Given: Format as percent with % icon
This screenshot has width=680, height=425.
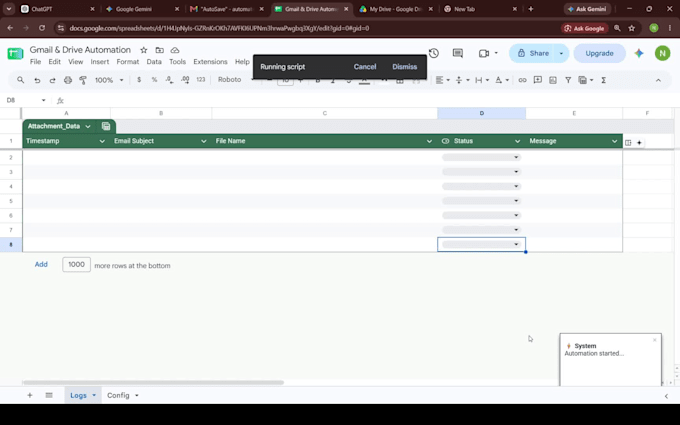Looking at the screenshot, I should (154, 80).
